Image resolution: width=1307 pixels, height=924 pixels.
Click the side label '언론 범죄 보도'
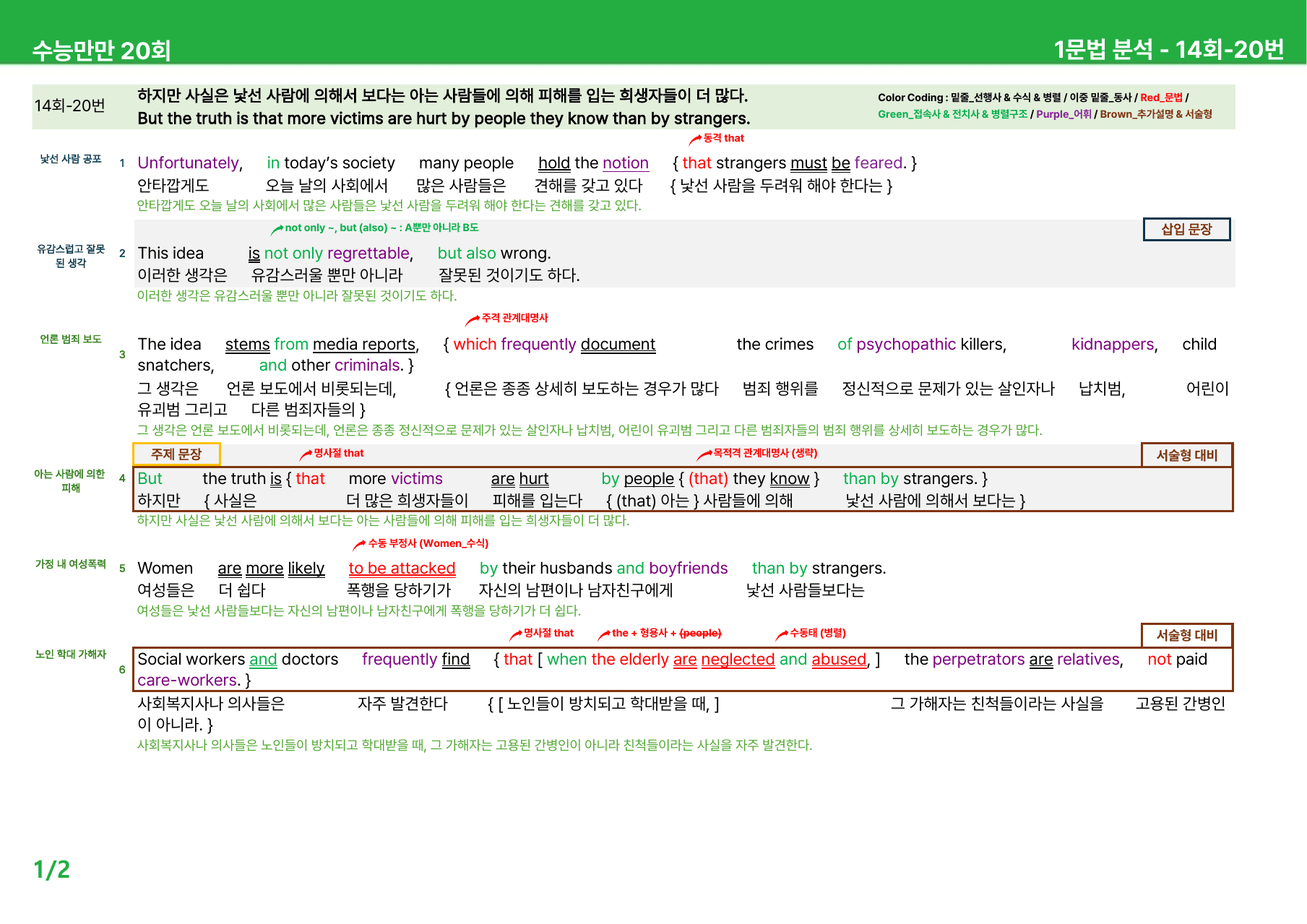(71, 340)
